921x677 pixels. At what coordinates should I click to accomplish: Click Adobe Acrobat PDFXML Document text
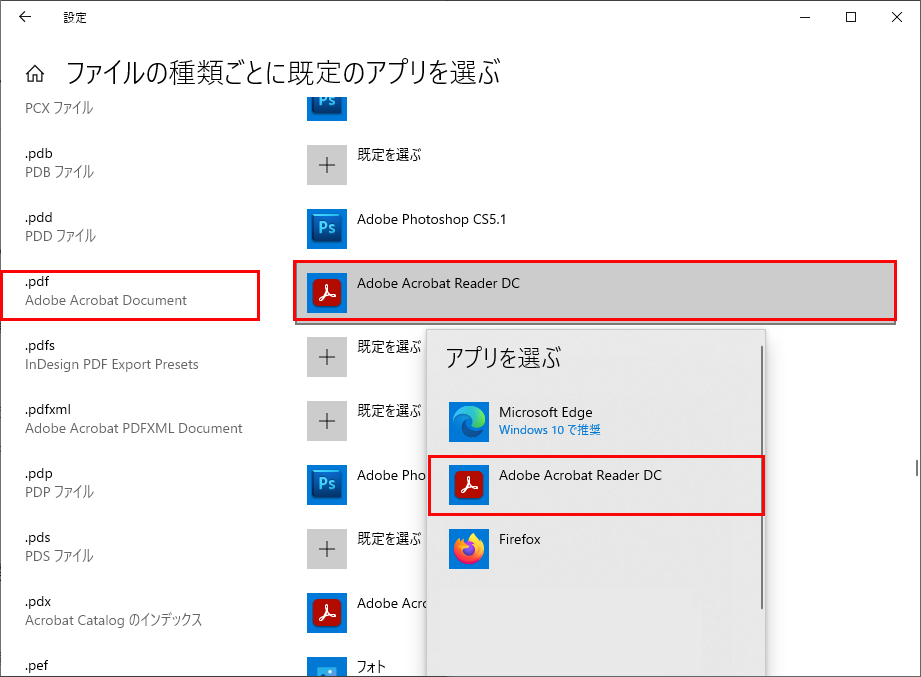tap(133, 429)
